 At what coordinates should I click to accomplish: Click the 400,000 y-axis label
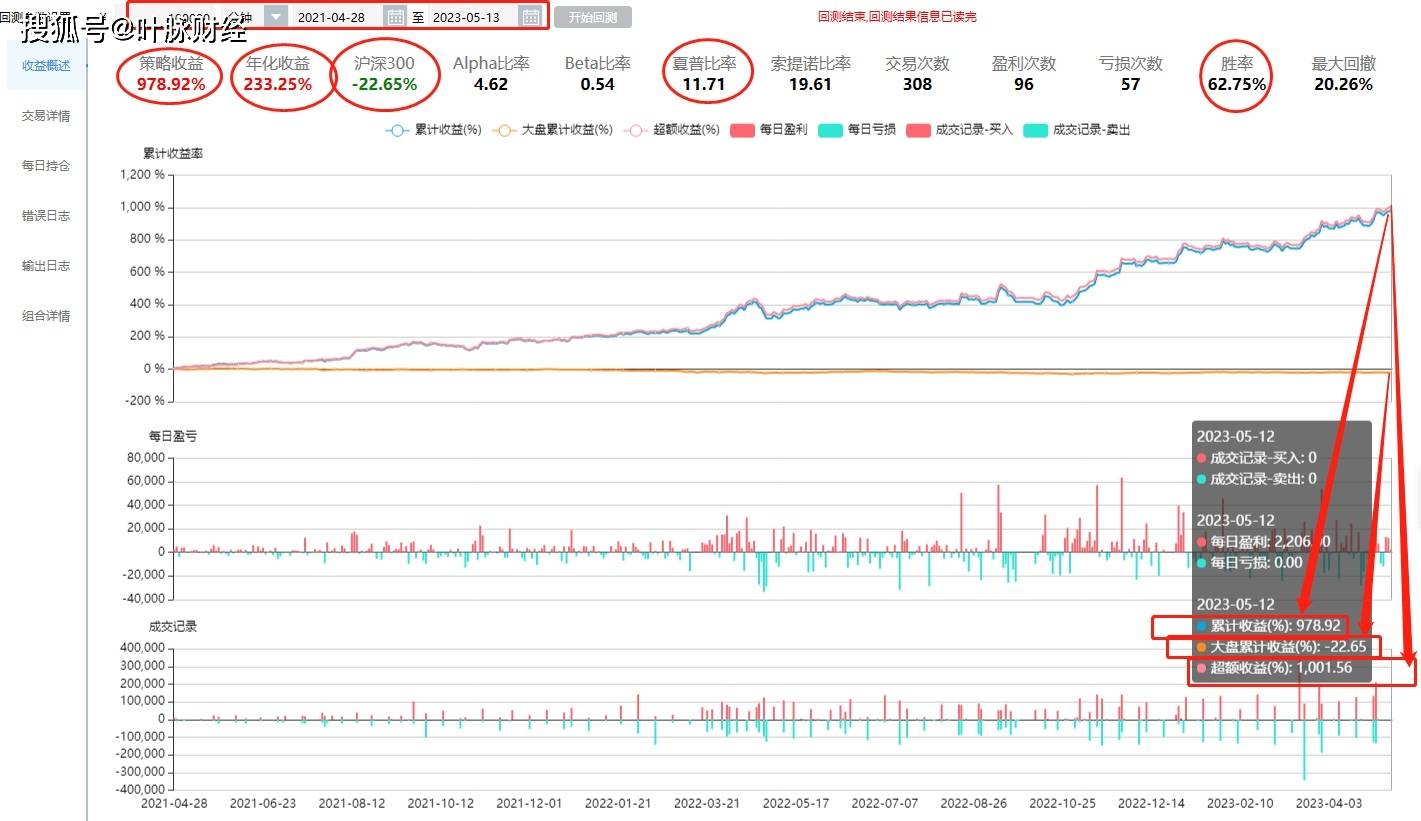[x=142, y=648]
